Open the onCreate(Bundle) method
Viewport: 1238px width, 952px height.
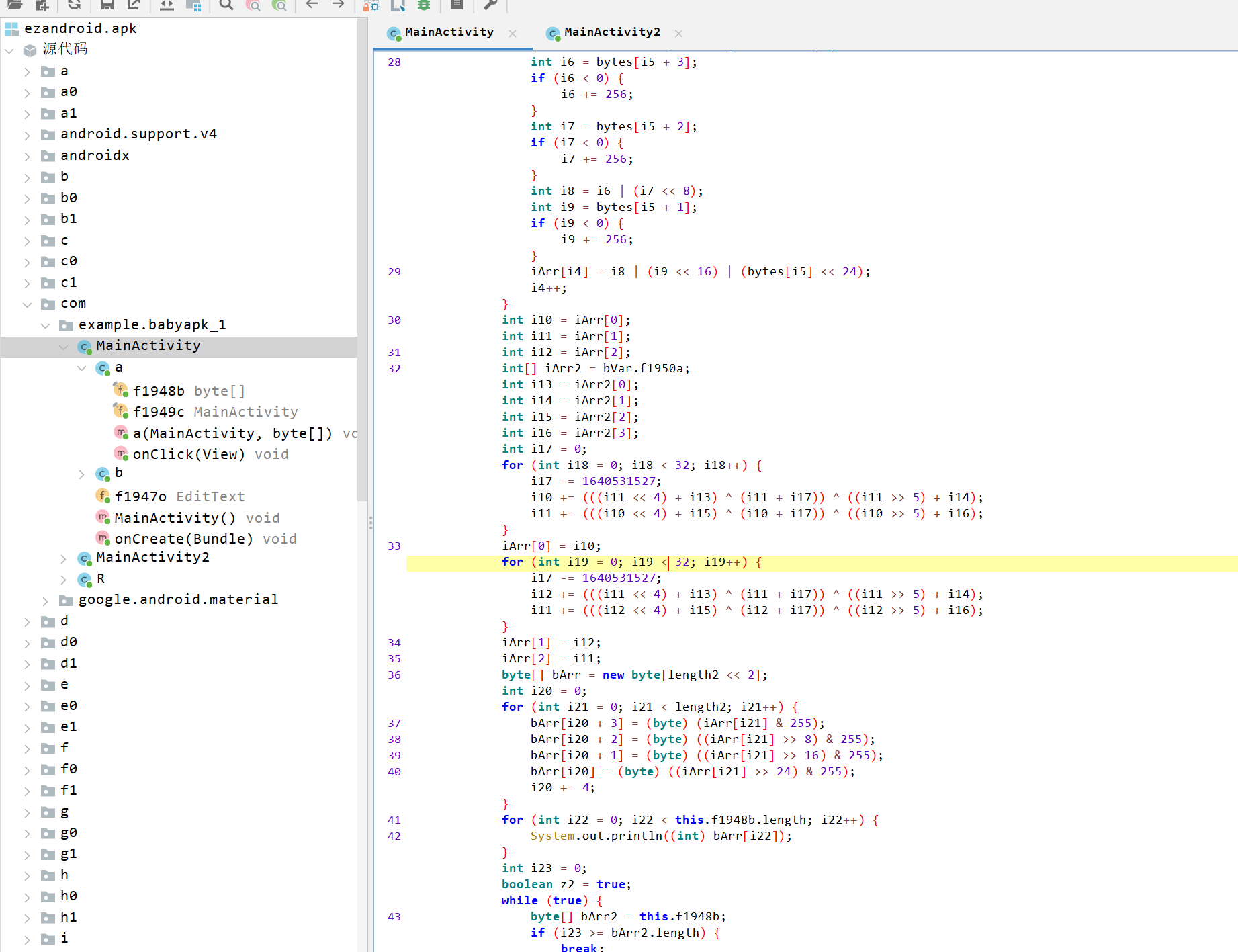205,538
